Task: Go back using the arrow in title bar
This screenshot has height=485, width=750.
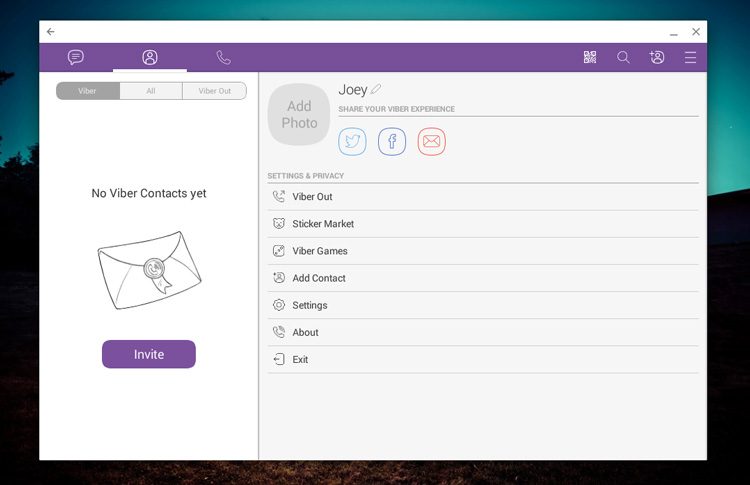Action: (x=51, y=32)
